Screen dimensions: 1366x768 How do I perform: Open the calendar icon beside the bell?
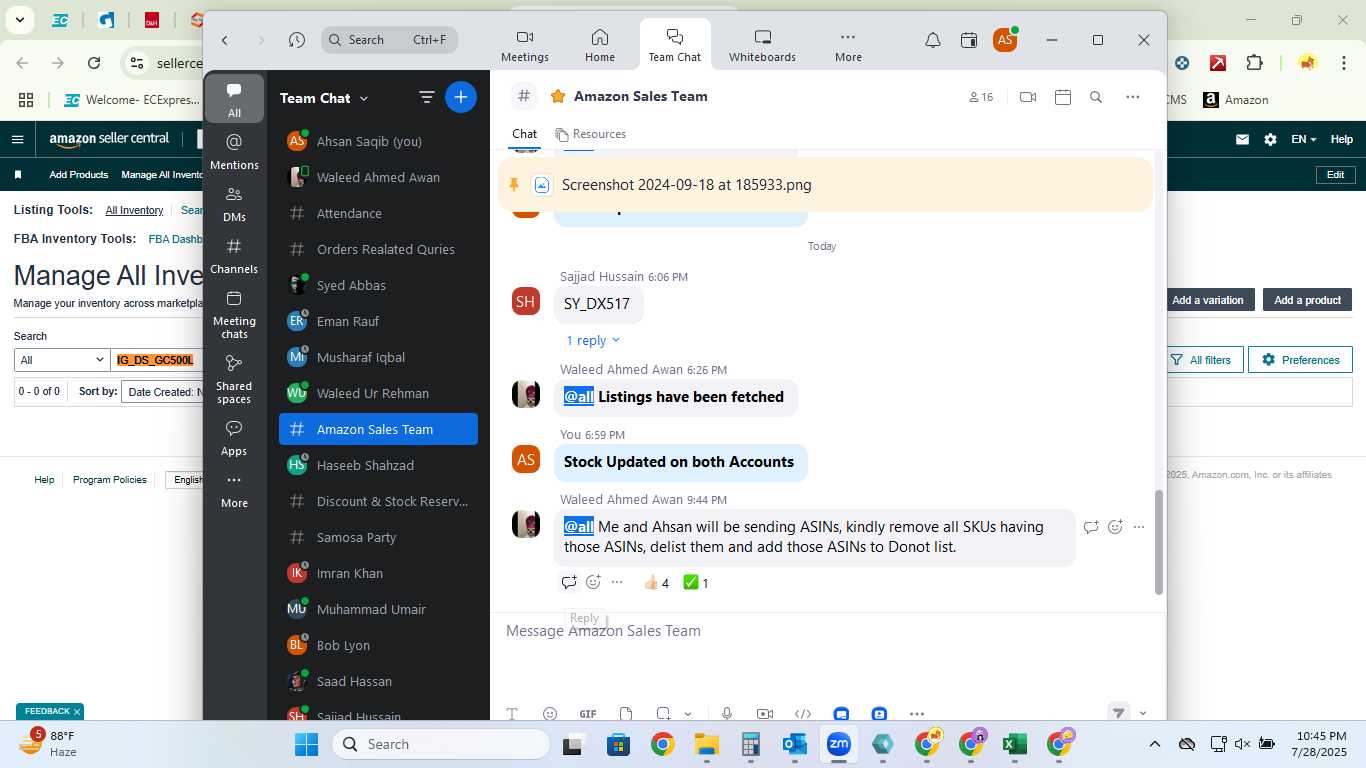click(968, 40)
